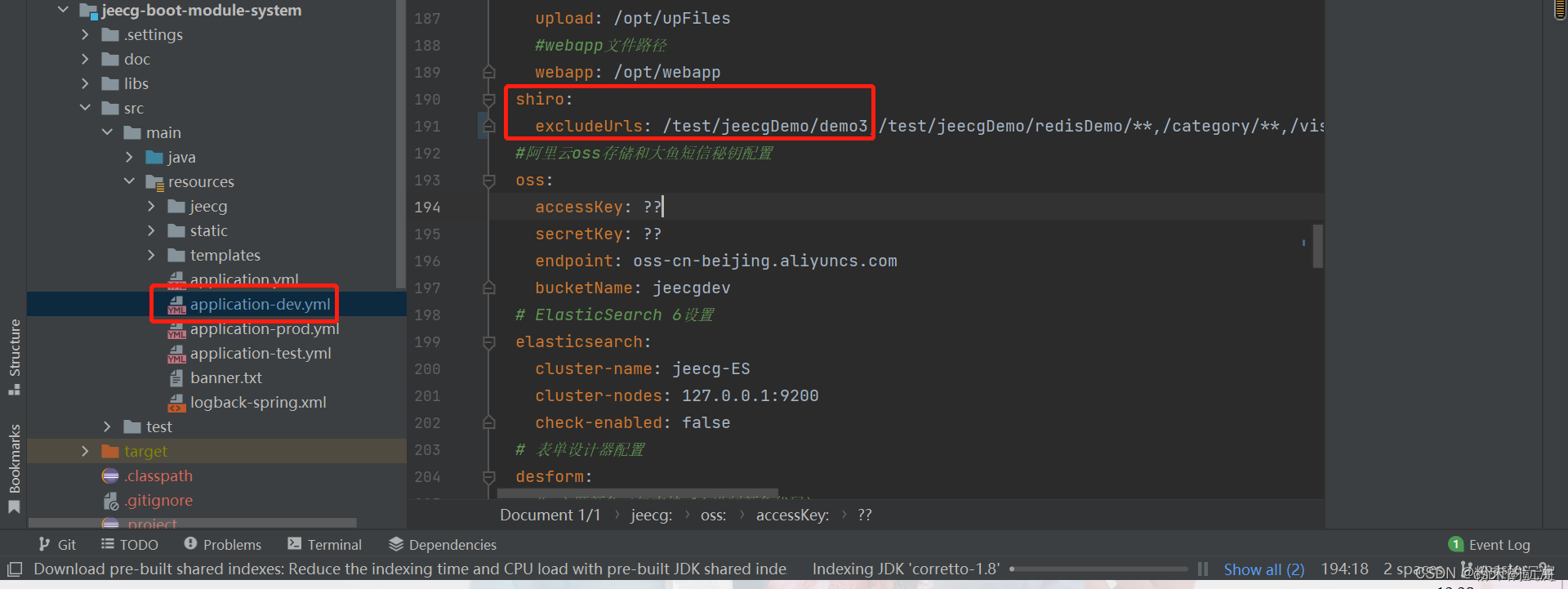Click the accessKey: breadcrumb
1568x589 pixels.
[x=792, y=515]
